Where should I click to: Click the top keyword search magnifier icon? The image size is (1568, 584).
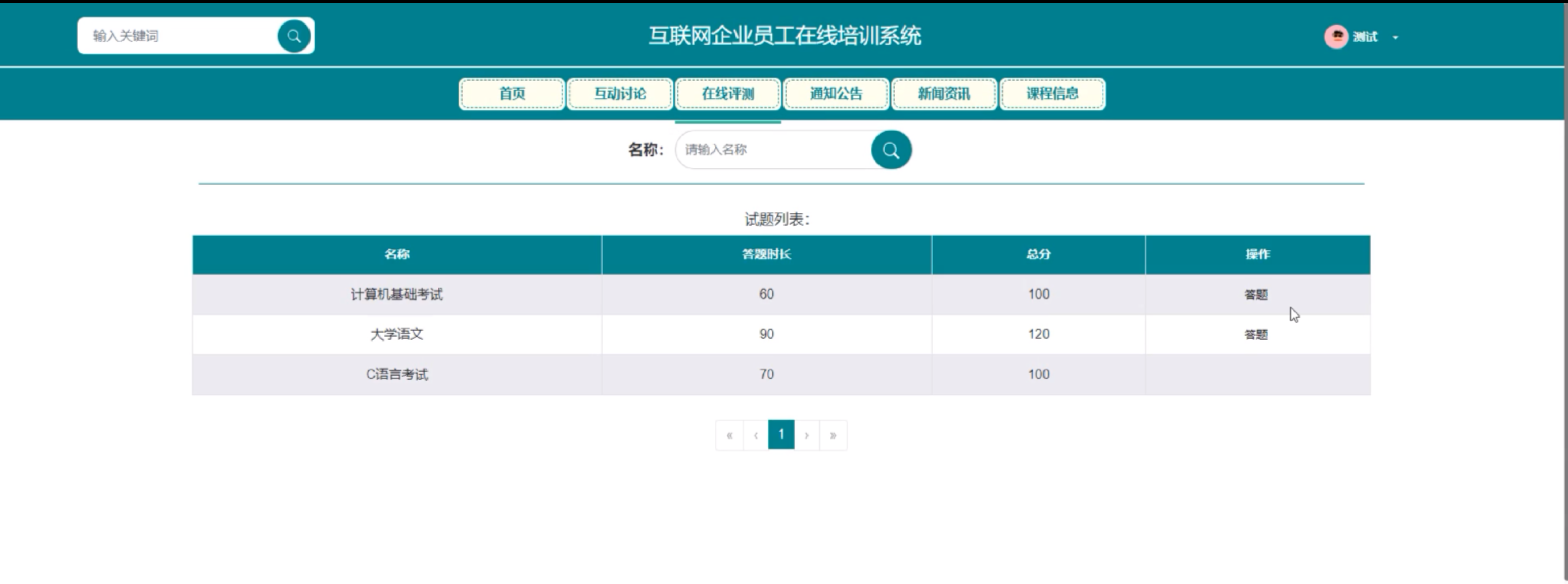pos(294,37)
